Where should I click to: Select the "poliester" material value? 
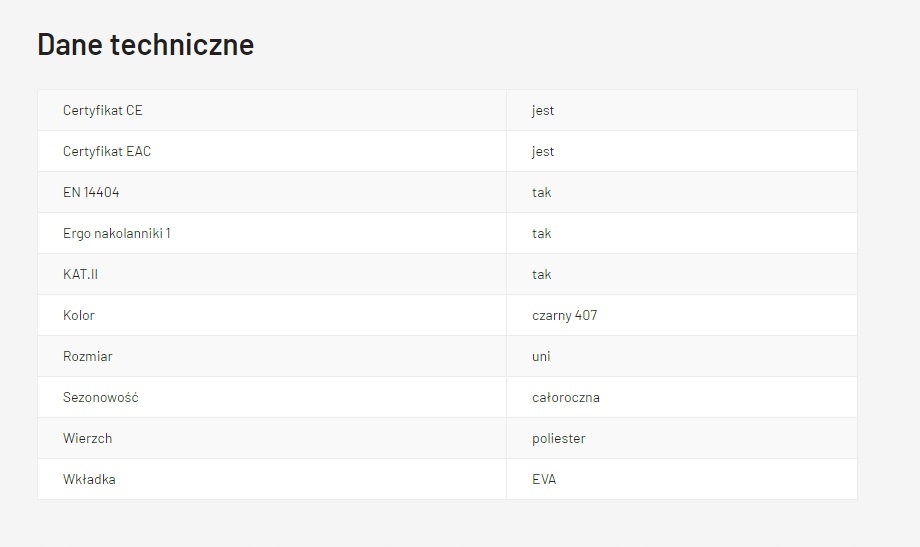pyautogui.click(x=559, y=438)
